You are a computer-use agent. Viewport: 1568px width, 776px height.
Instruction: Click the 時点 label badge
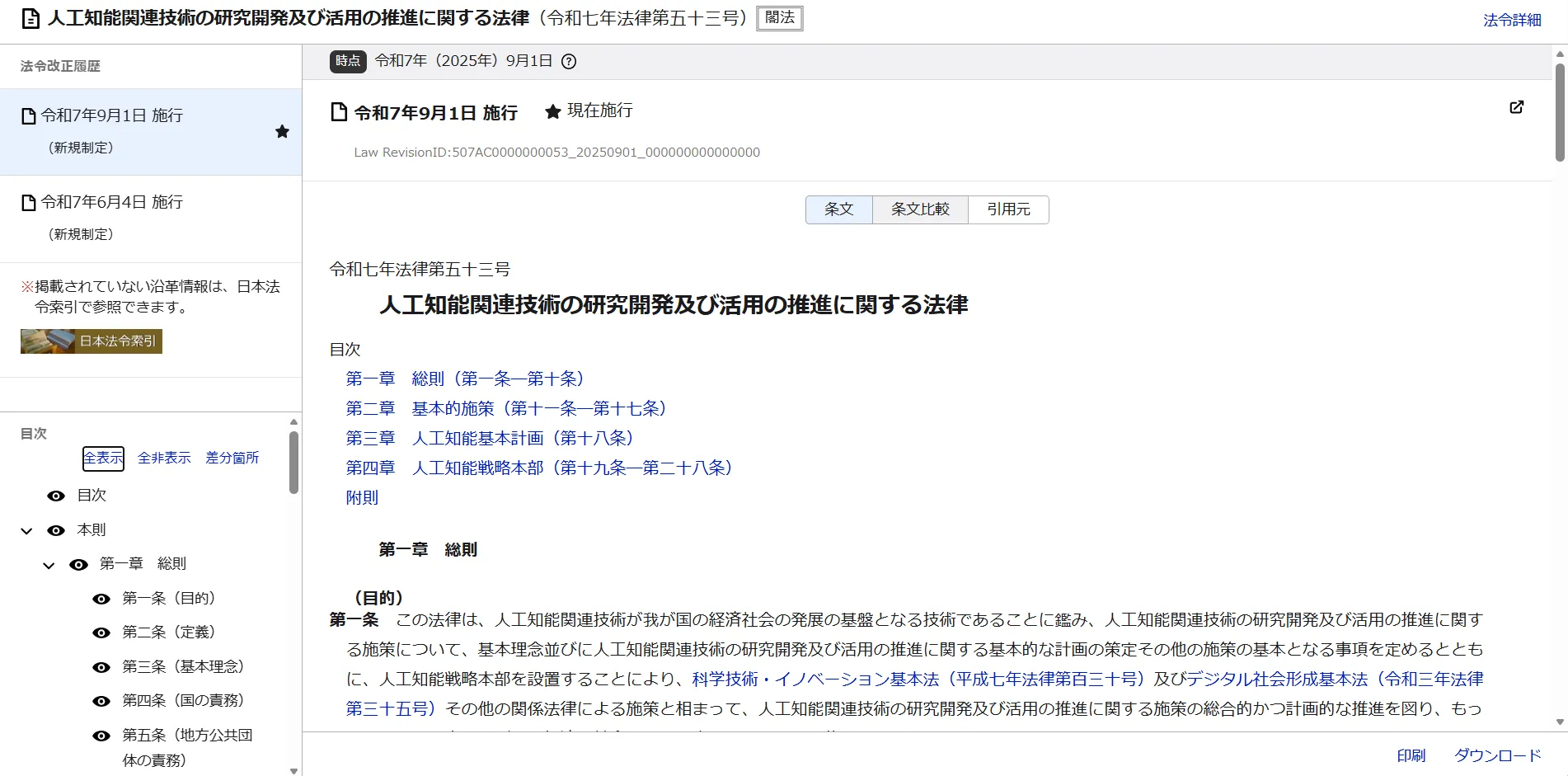tap(348, 61)
